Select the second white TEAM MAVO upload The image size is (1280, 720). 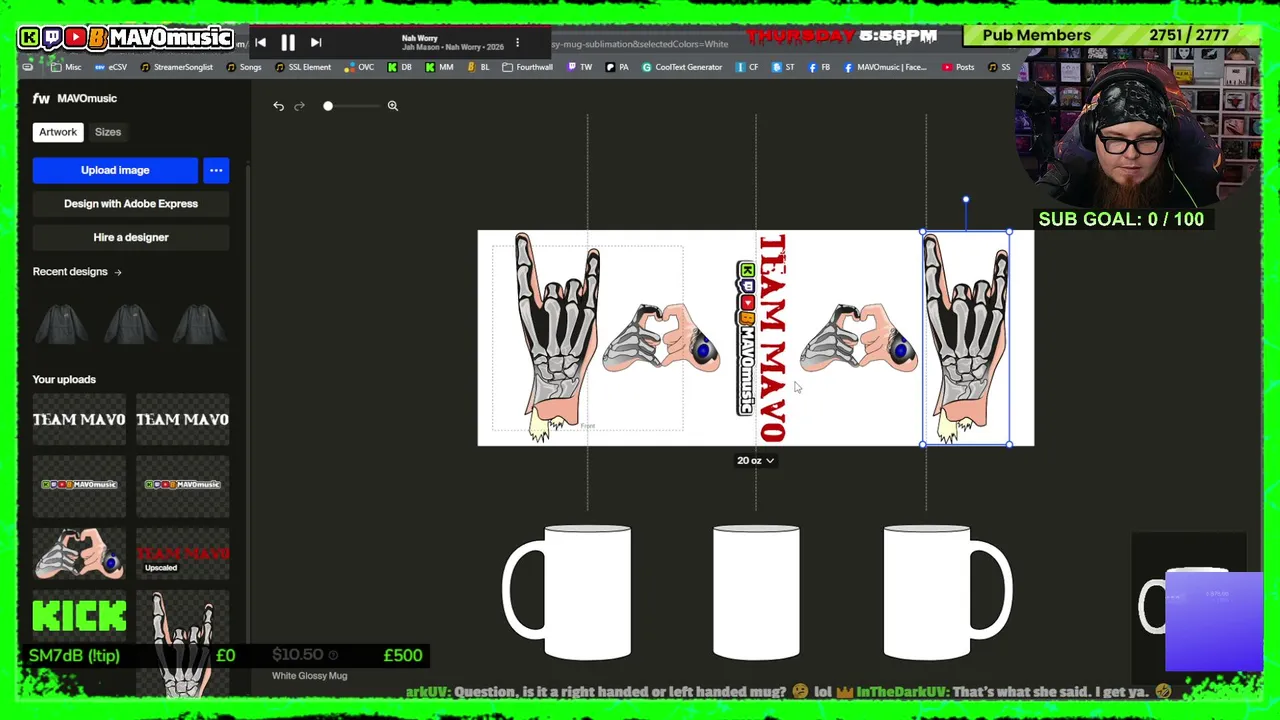(x=183, y=420)
